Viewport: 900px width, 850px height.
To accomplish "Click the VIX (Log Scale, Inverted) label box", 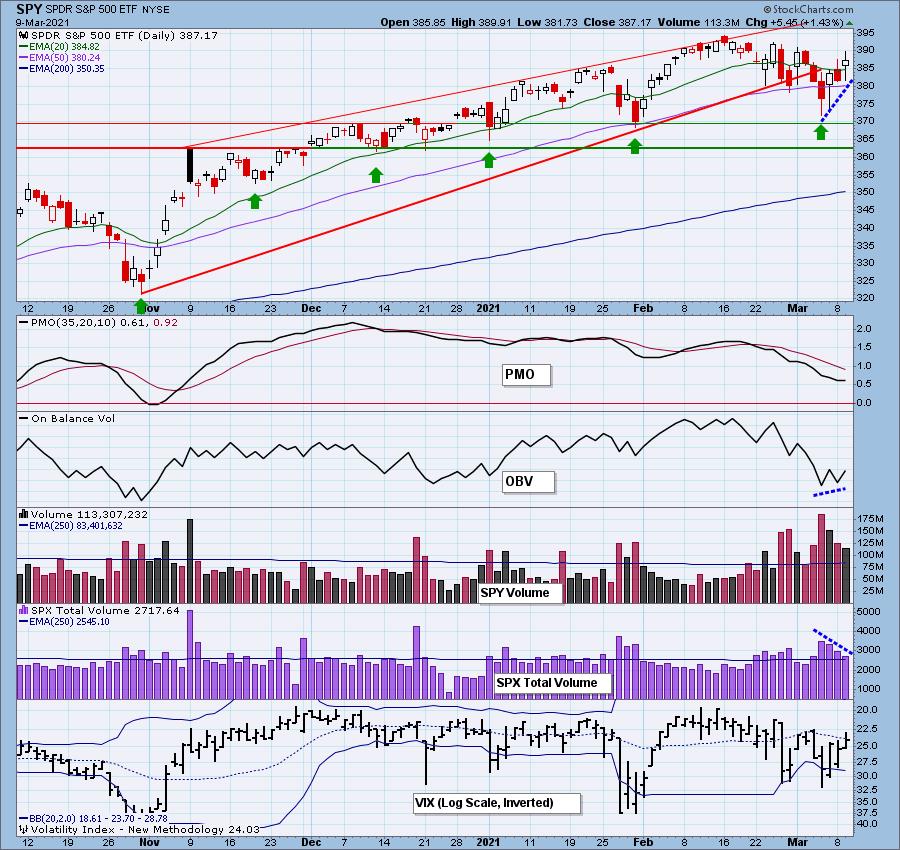I will (x=496, y=804).
